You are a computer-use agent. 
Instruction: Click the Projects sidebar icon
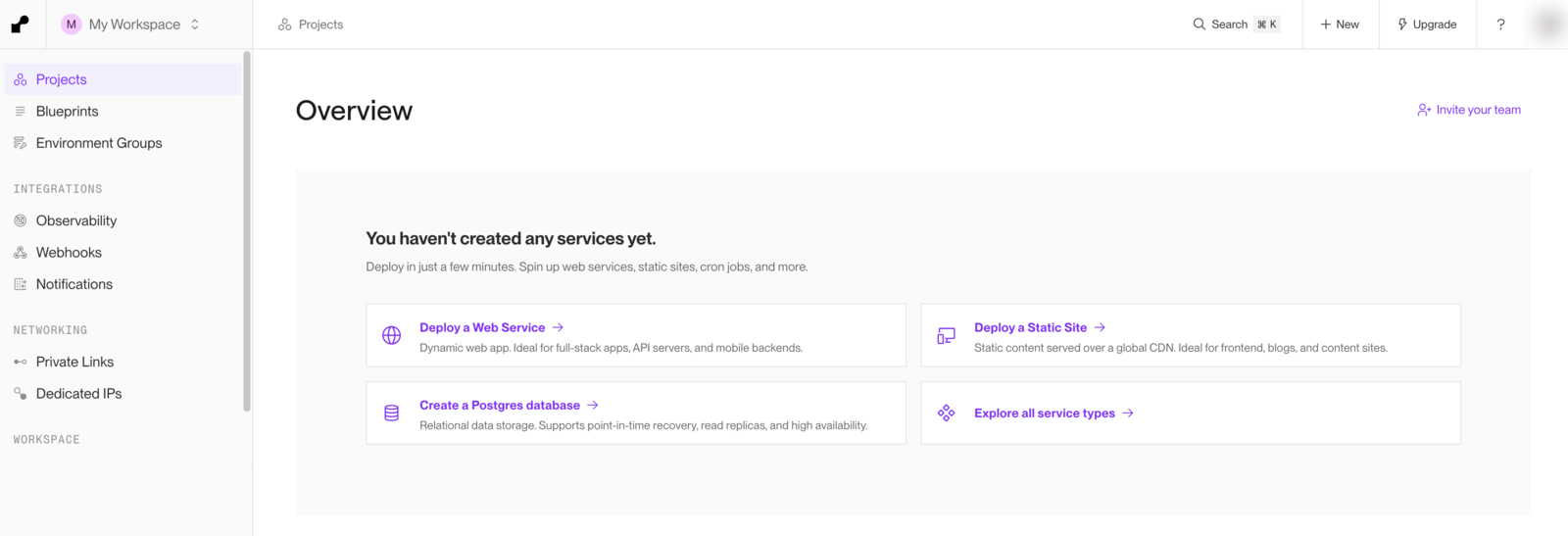tap(21, 79)
